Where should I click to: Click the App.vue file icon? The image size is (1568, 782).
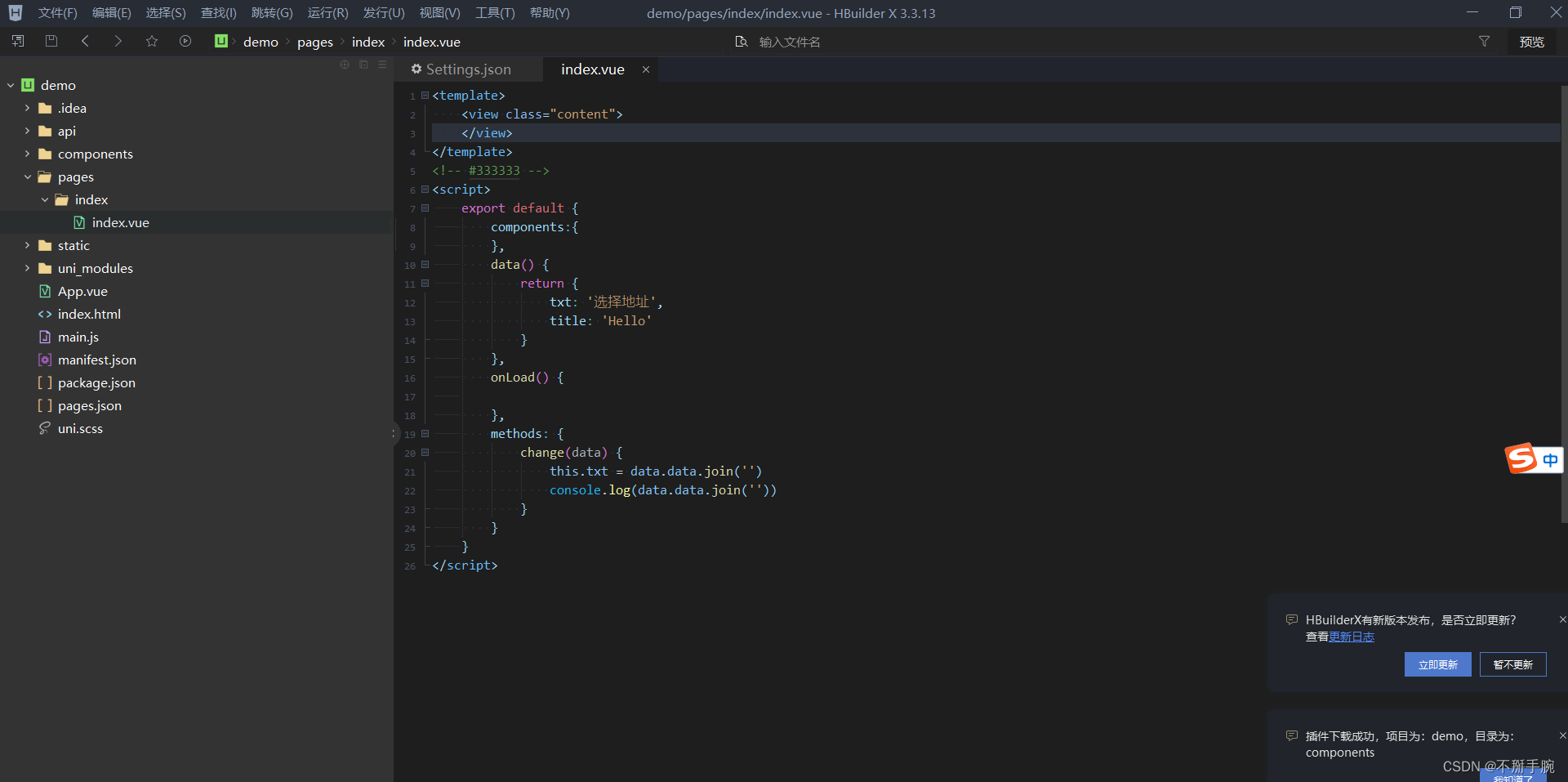click(45, 291)
